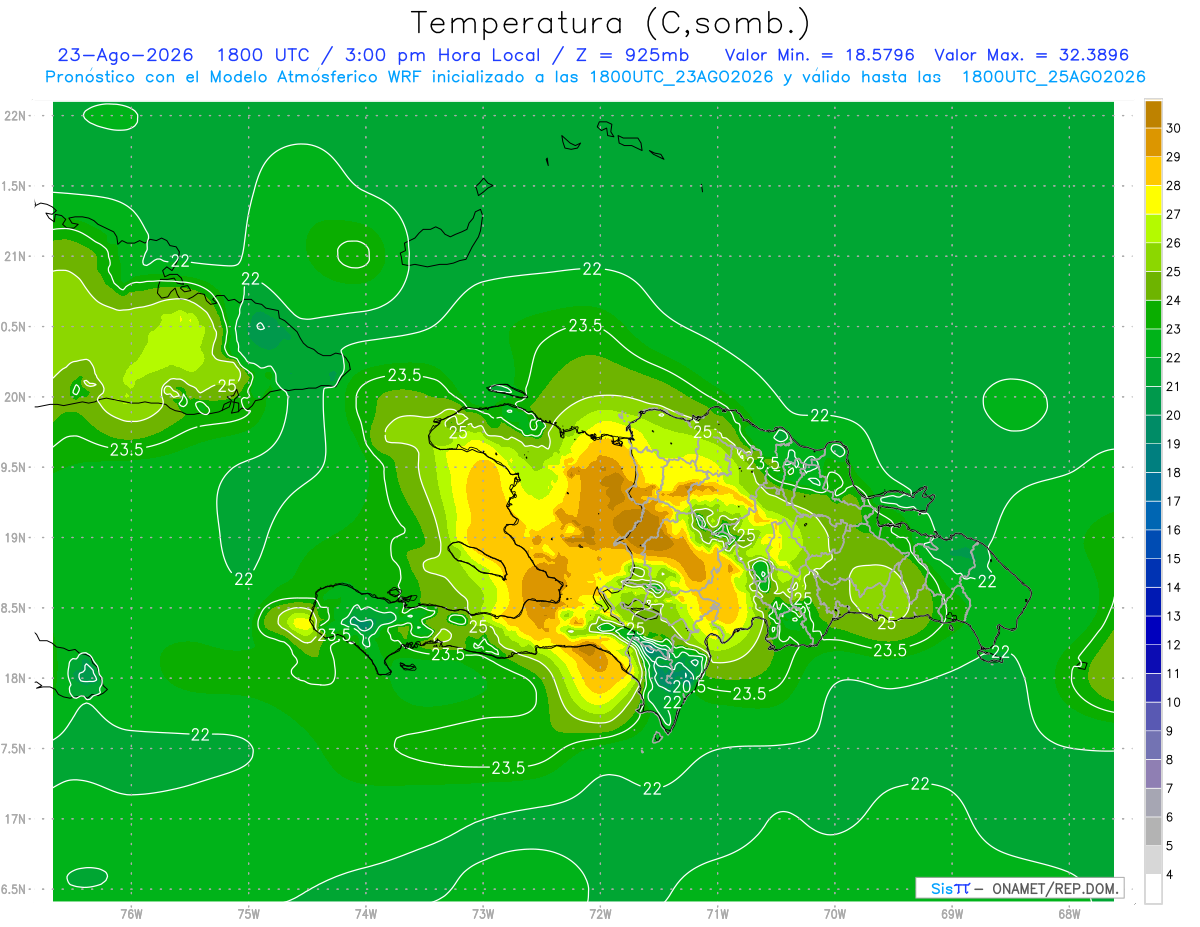This screenshot has height=927, width=1200.
Task: Click the '19N' latitude label
Action: 17,538
